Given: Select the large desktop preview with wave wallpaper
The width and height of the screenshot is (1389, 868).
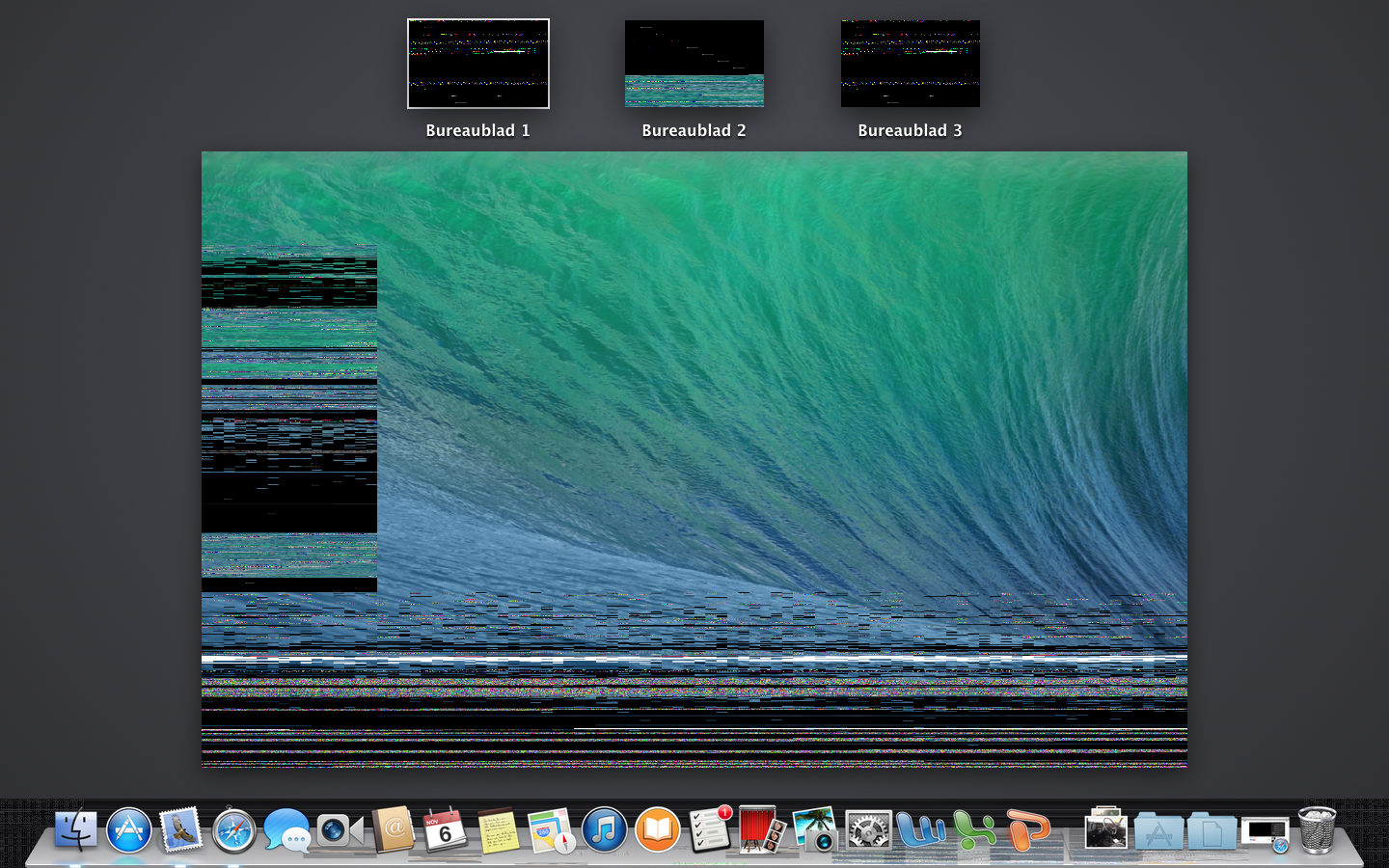Looking at the screenshot, I should tap(694, 459).
